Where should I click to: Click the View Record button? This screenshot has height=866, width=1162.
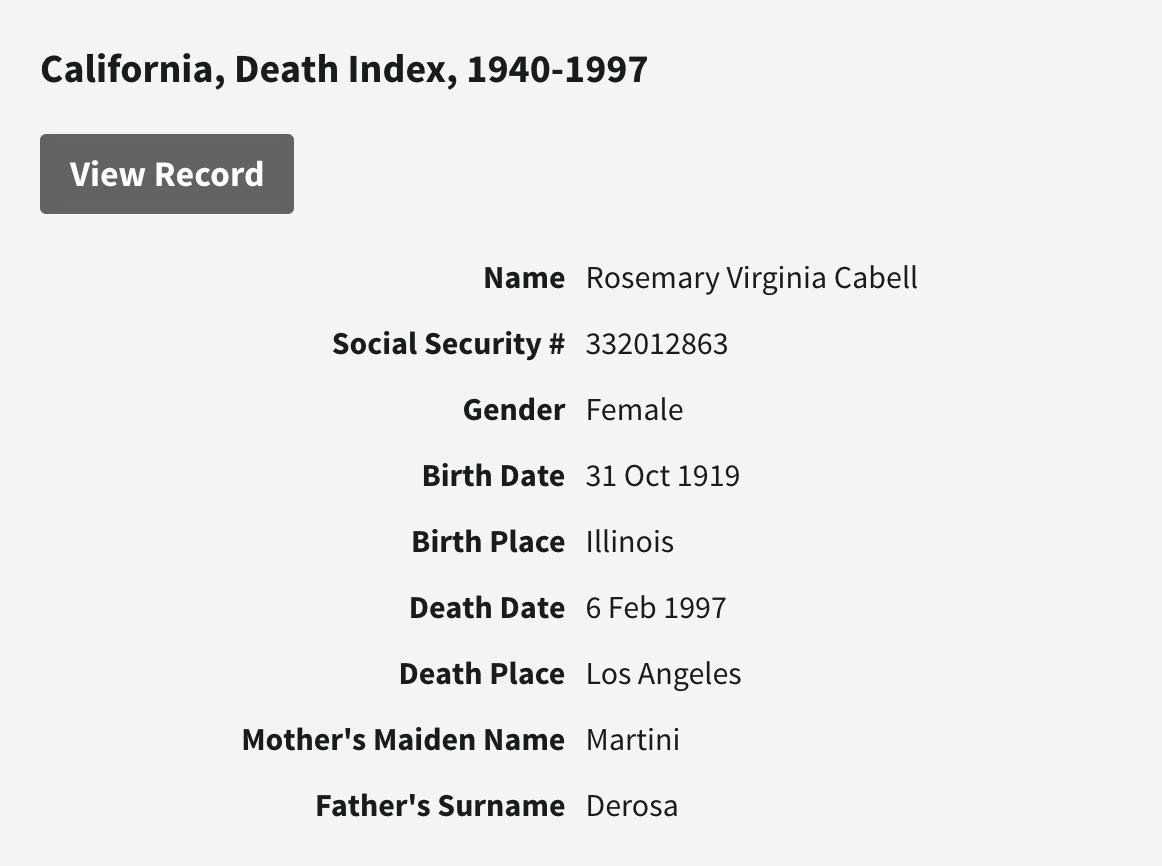click(x=167, y=174)
